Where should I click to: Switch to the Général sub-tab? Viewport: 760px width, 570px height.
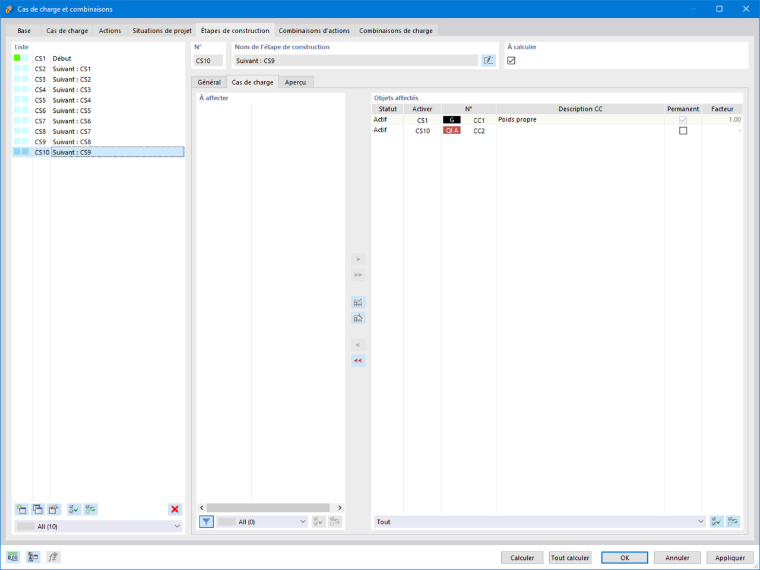pyautogui.click(x=209, y=82)
